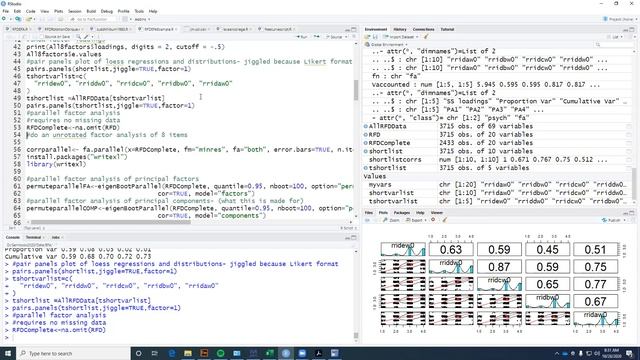Open Task View on the taskbar
This screenshot has width=640, height=360.
tap(155, 353)
